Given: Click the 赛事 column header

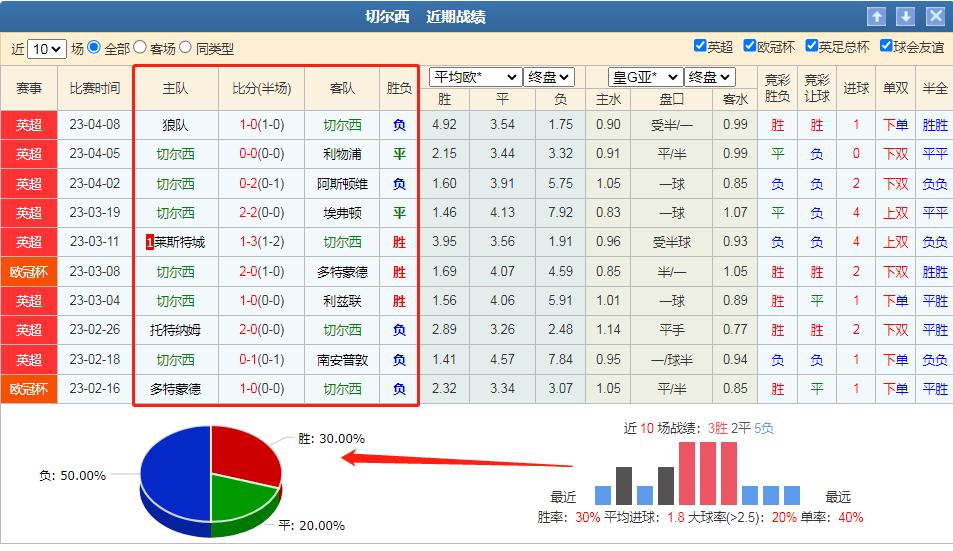Looking at the screenshot, I should [29, 88].
